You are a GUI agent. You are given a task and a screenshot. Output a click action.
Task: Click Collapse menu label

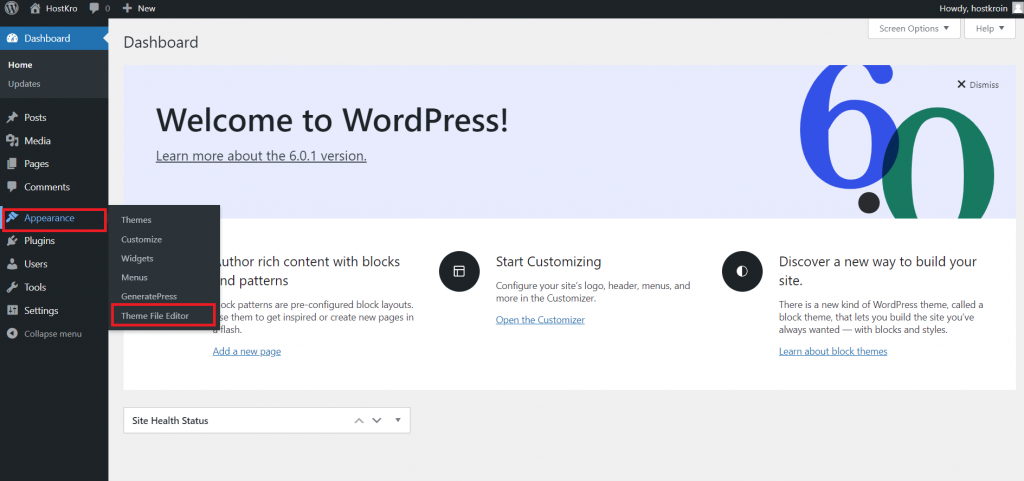tap(53, 334)
